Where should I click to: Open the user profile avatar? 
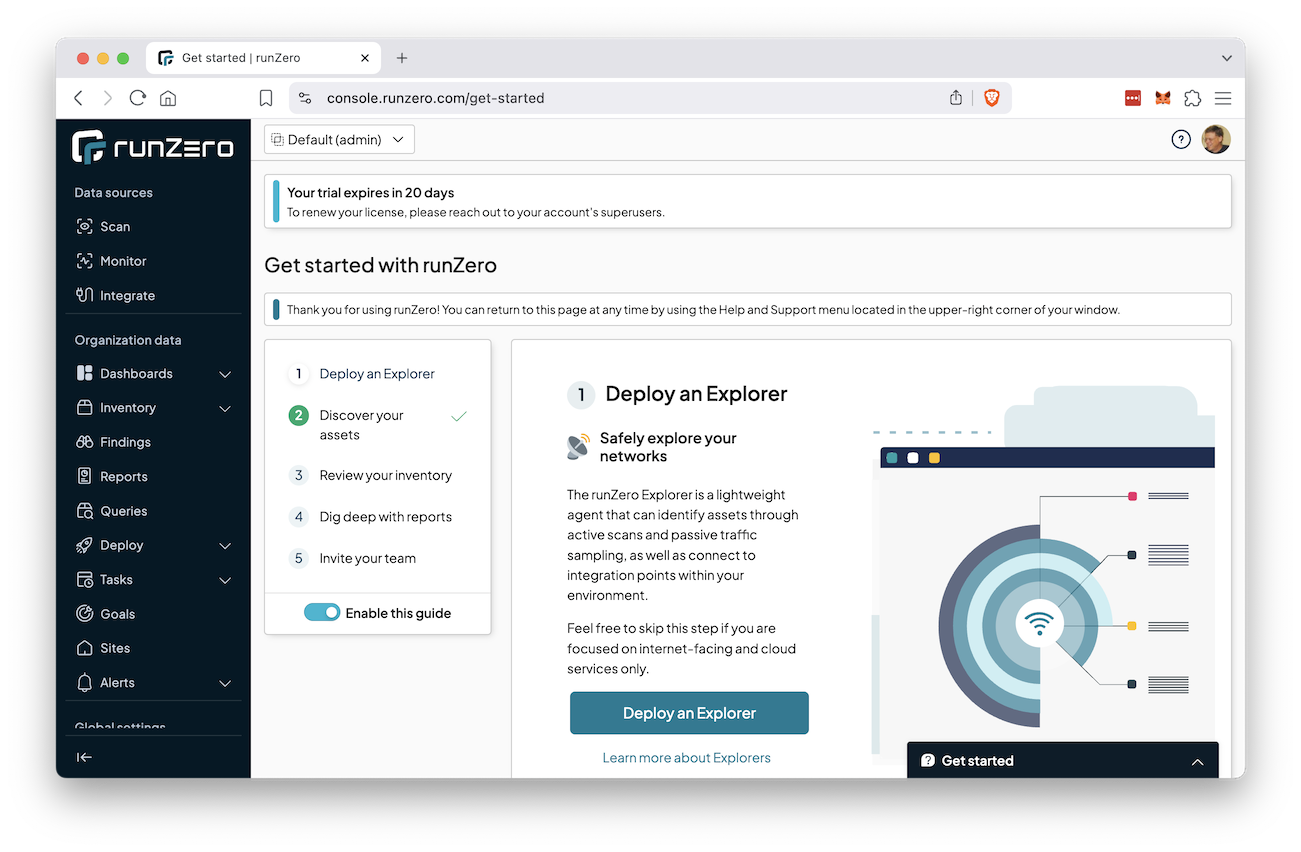pyautogui.click(x=1216, y=140)
